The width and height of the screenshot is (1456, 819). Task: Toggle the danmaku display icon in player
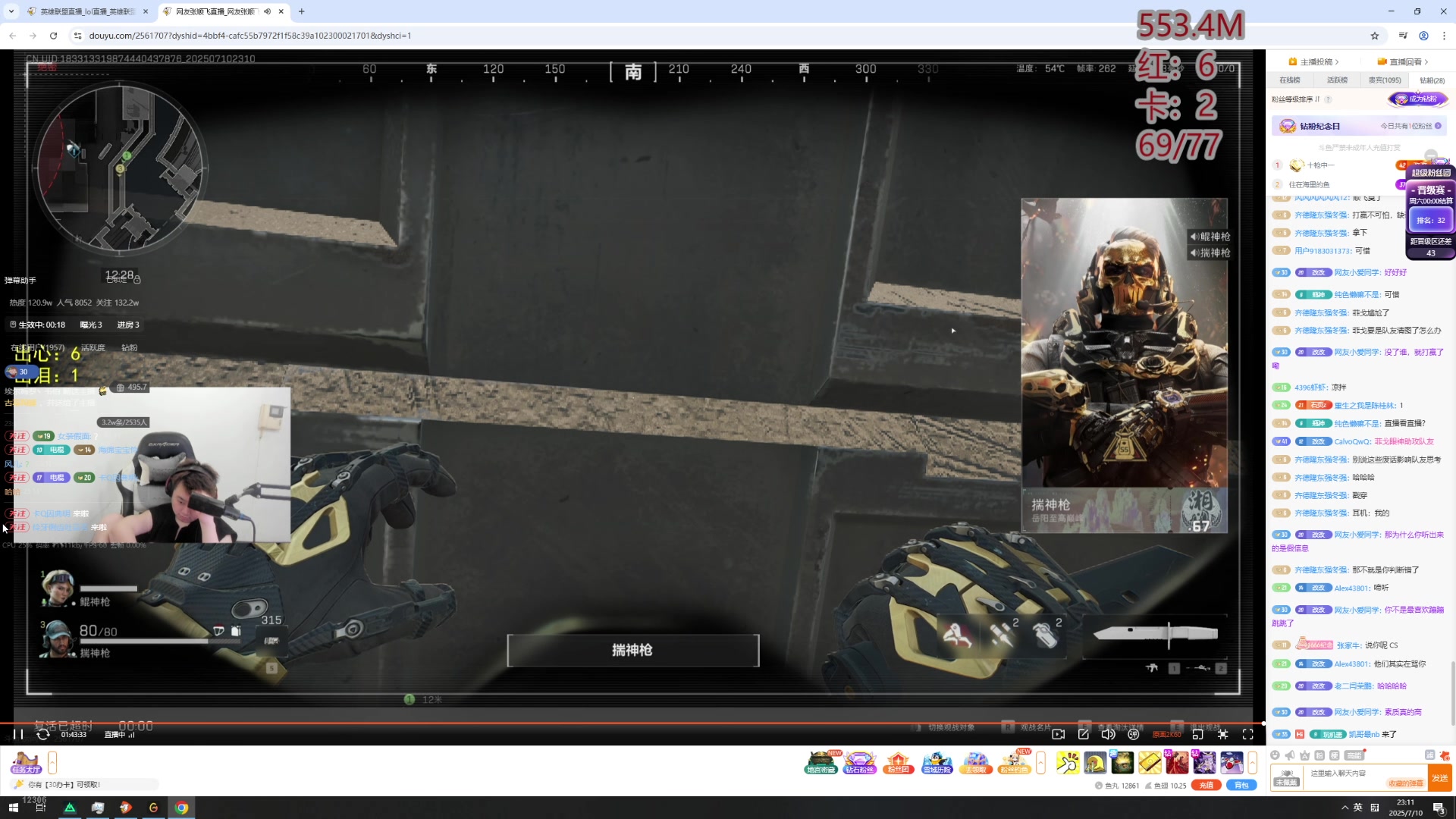pyautogui.click(x=1134, y=734)
